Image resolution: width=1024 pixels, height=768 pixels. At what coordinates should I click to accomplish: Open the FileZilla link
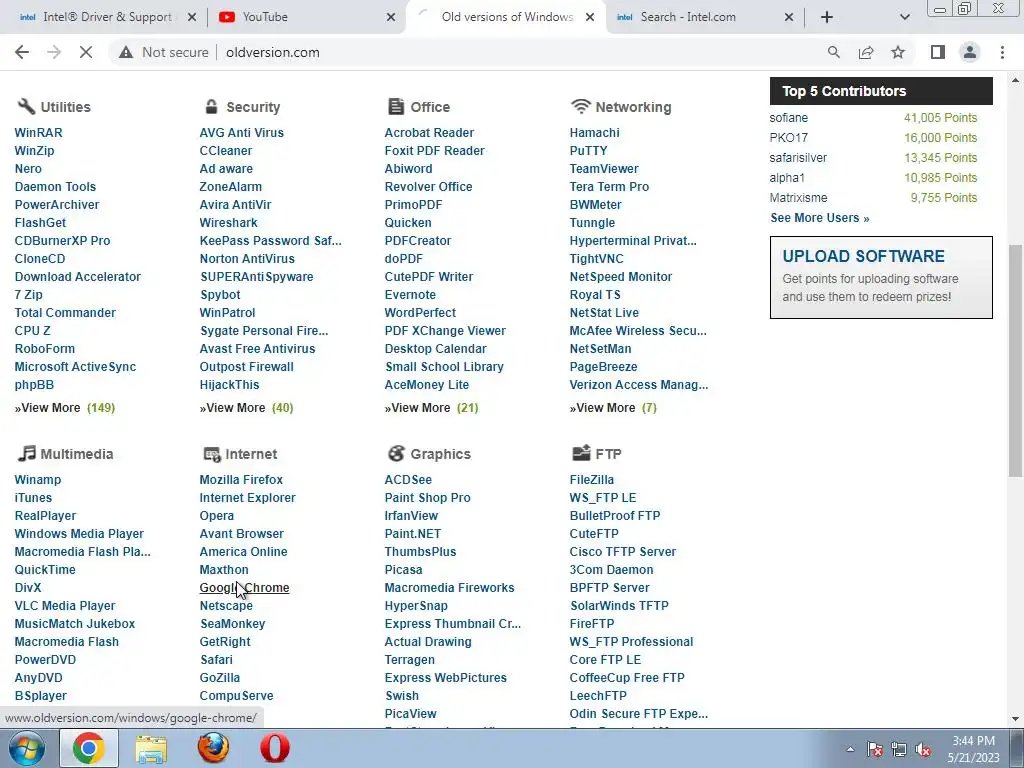tap(592, 479)
